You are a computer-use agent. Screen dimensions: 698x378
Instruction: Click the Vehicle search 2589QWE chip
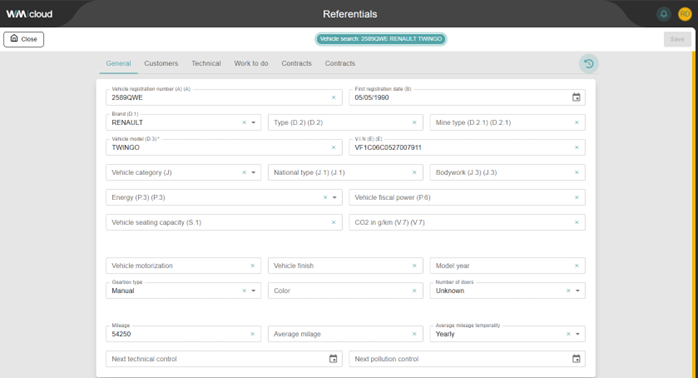click(381, 39)
